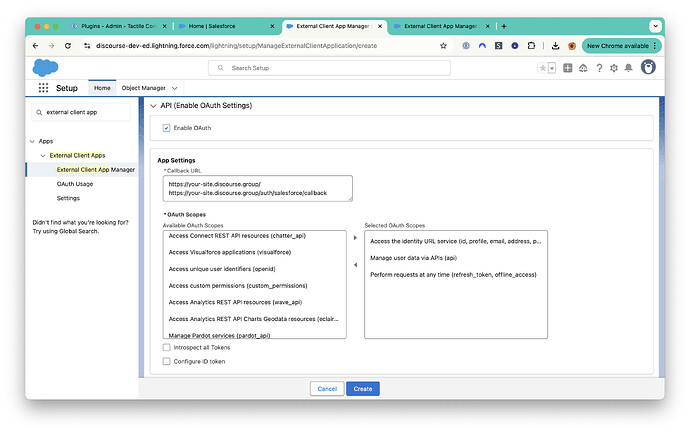Collapse the Apps tree node

(32, 141)
